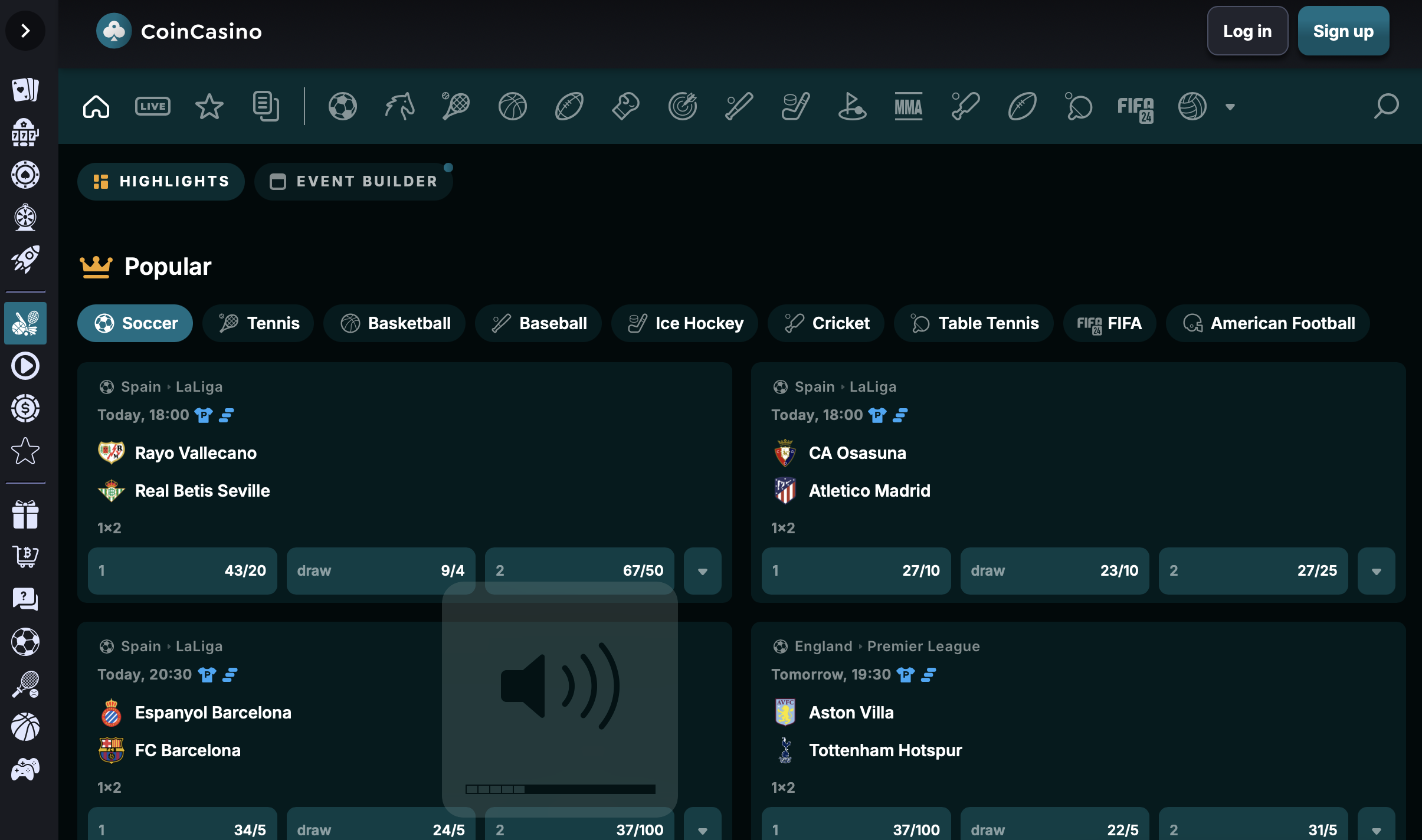Image resolution: width=1422 pixels, height=840 pixels.
Task: Click the CoinCasino logo
Action: point(179,31)
